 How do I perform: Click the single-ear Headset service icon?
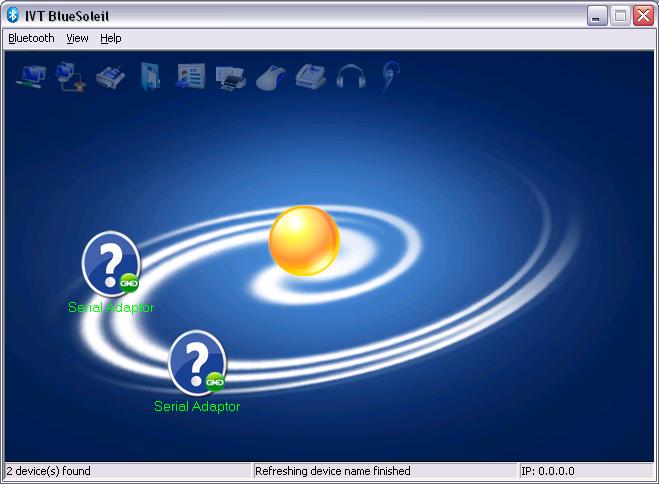[x=388, y=76]
